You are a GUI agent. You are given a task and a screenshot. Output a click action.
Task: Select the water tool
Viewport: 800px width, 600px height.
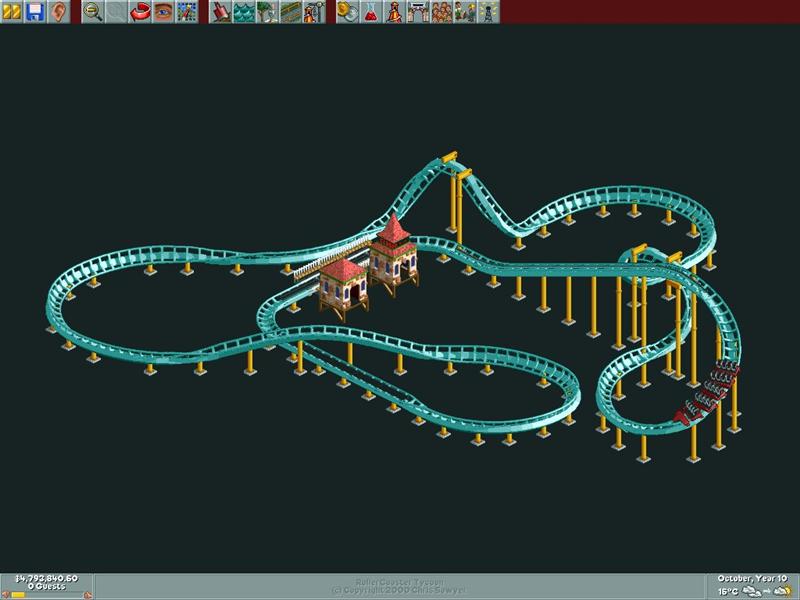click(x=244, y=12)
